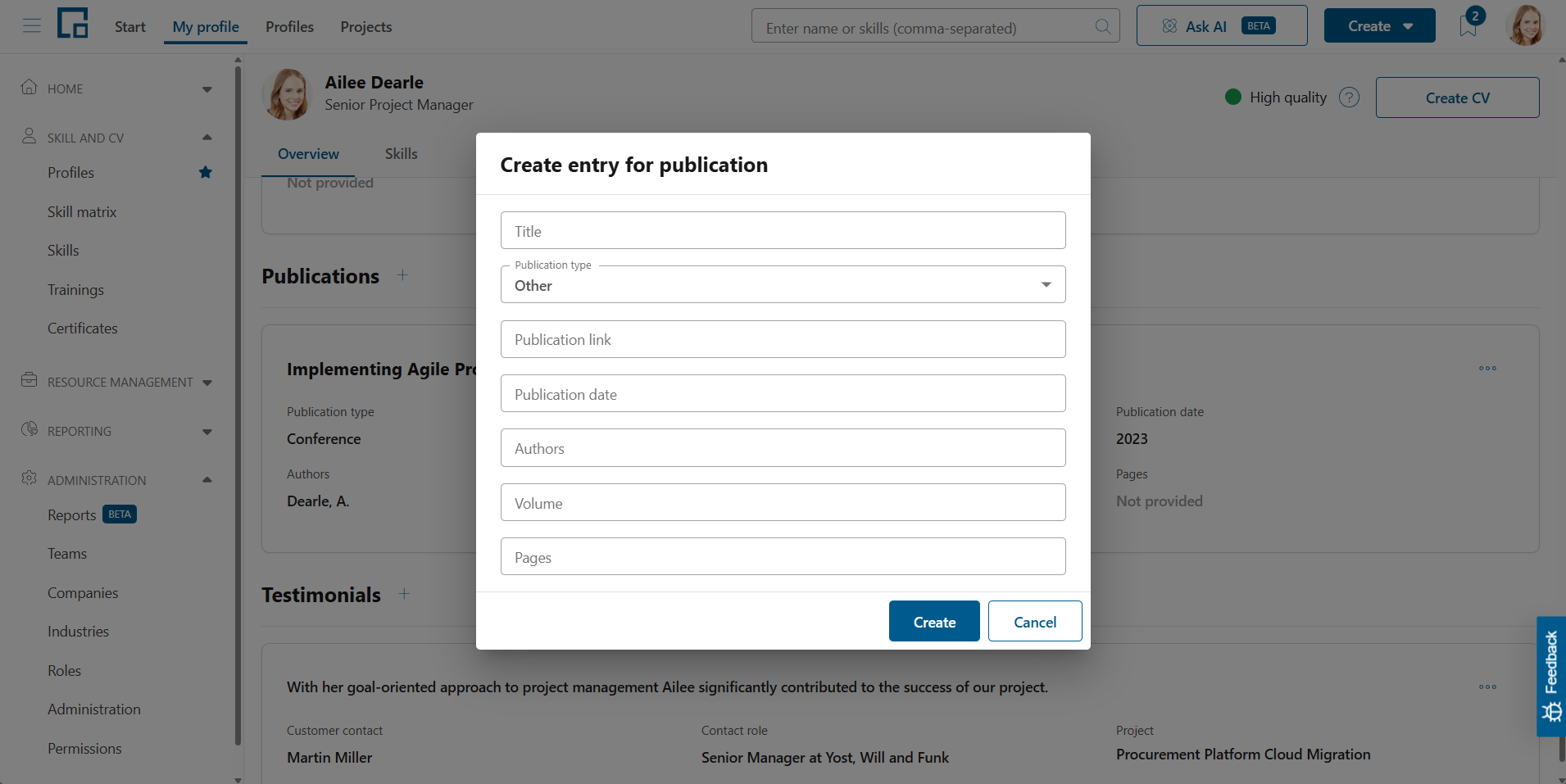
Task: Open the hamburger menu icon
Action: 32,26
